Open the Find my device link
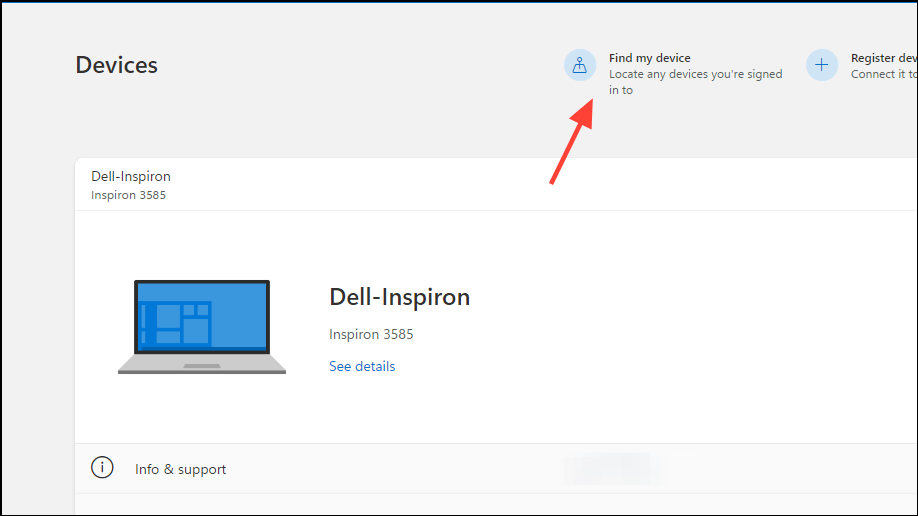This screenshot has width=918, height=516. [649, 58]
